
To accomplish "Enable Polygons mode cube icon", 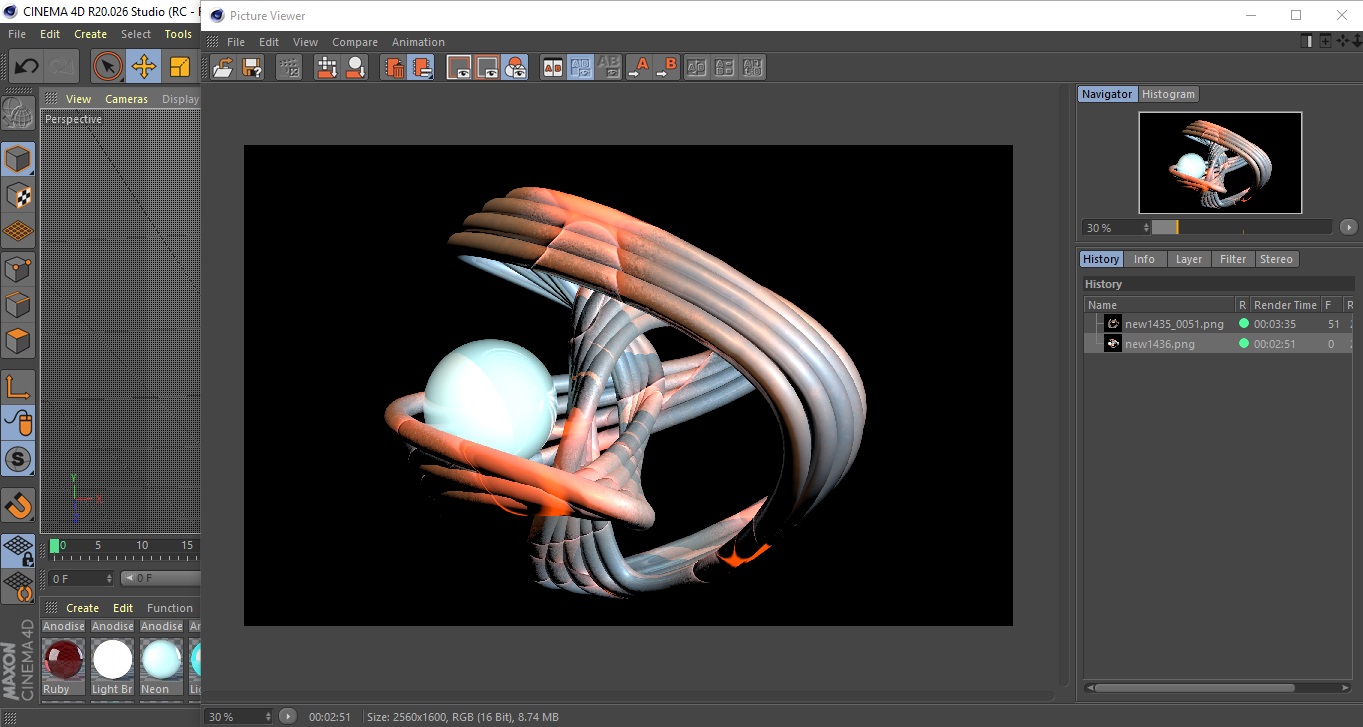I will coord(18,341).
